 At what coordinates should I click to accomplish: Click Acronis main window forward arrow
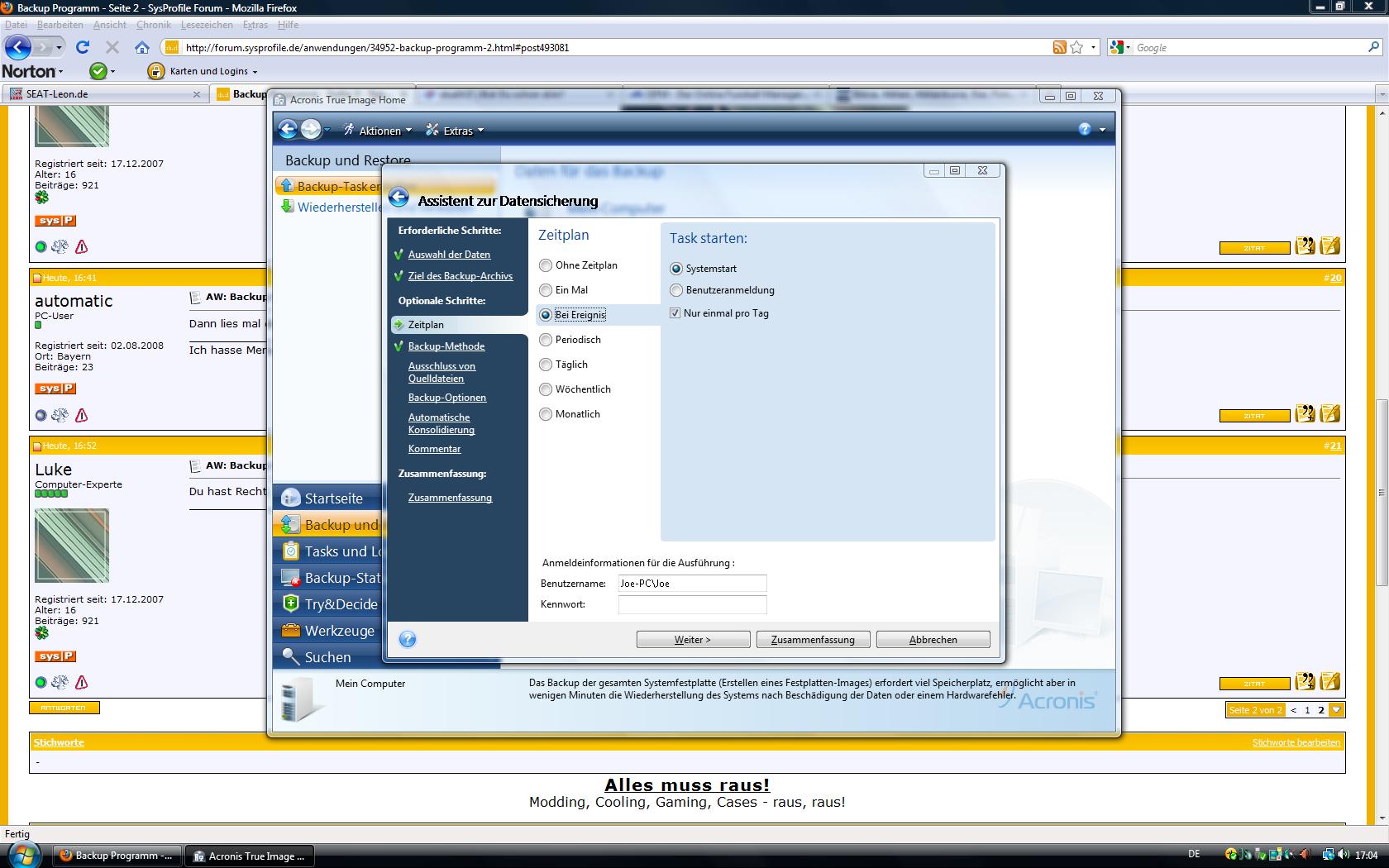(311, 129)
